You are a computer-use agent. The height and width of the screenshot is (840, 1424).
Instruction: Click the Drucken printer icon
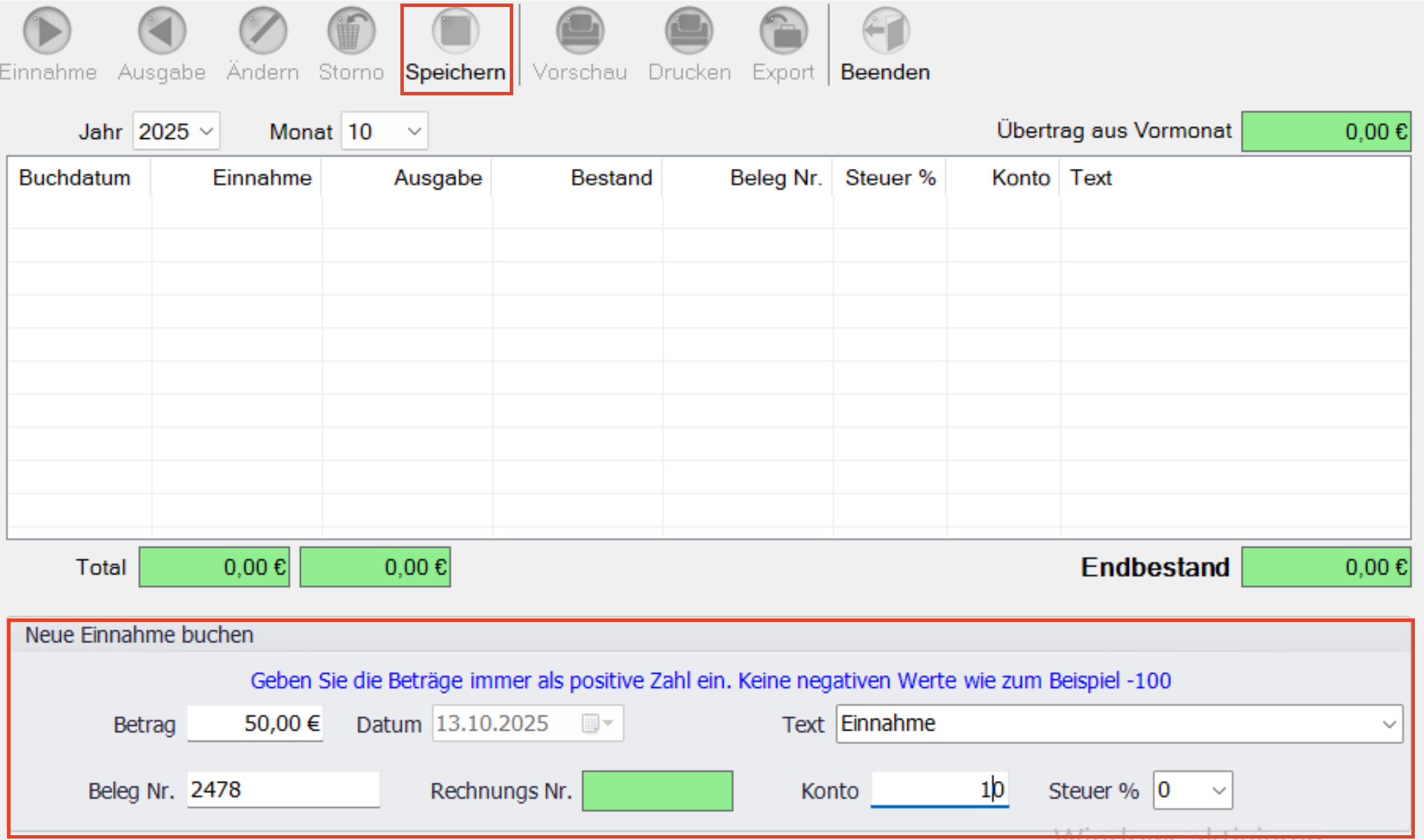pos(689,32)
